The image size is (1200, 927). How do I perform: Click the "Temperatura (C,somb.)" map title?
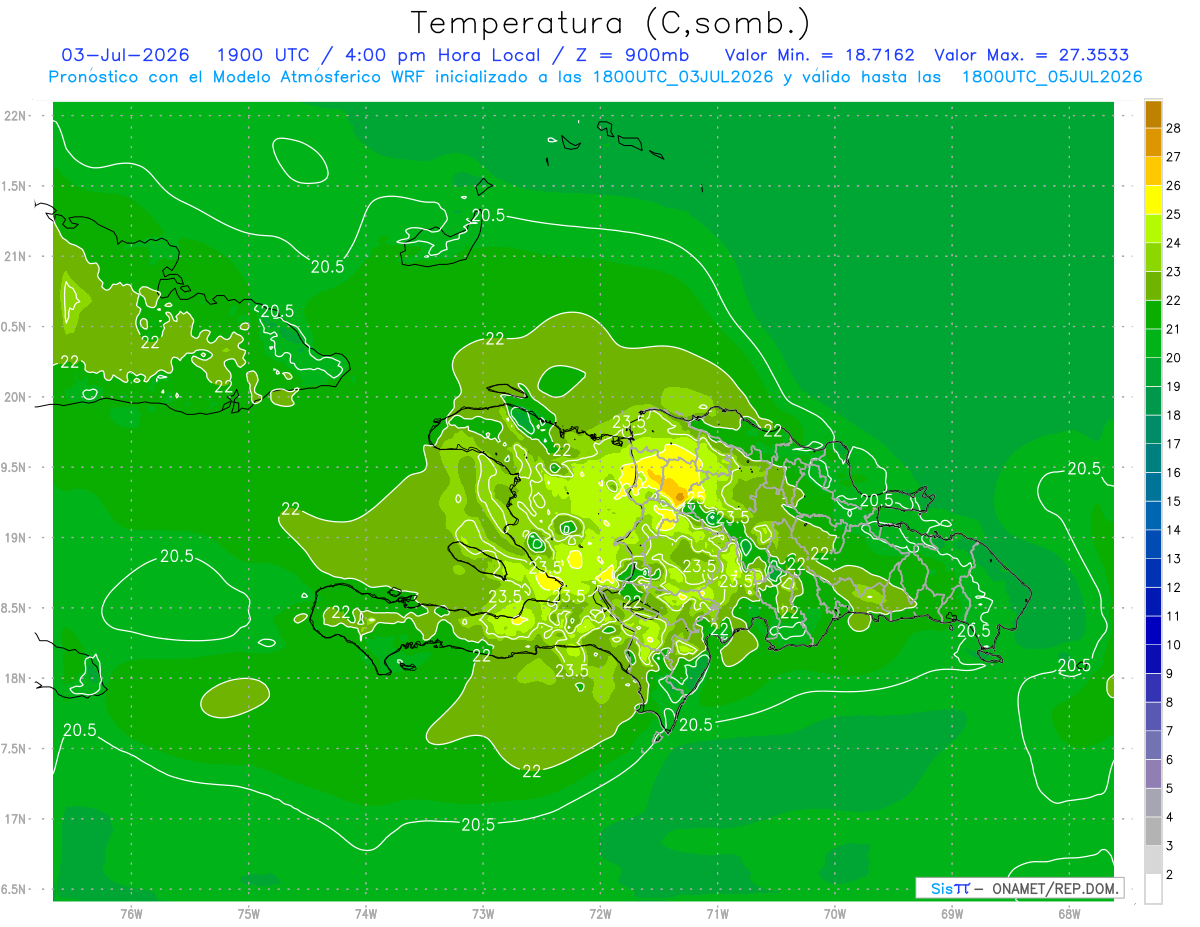(x=611, y=23)
